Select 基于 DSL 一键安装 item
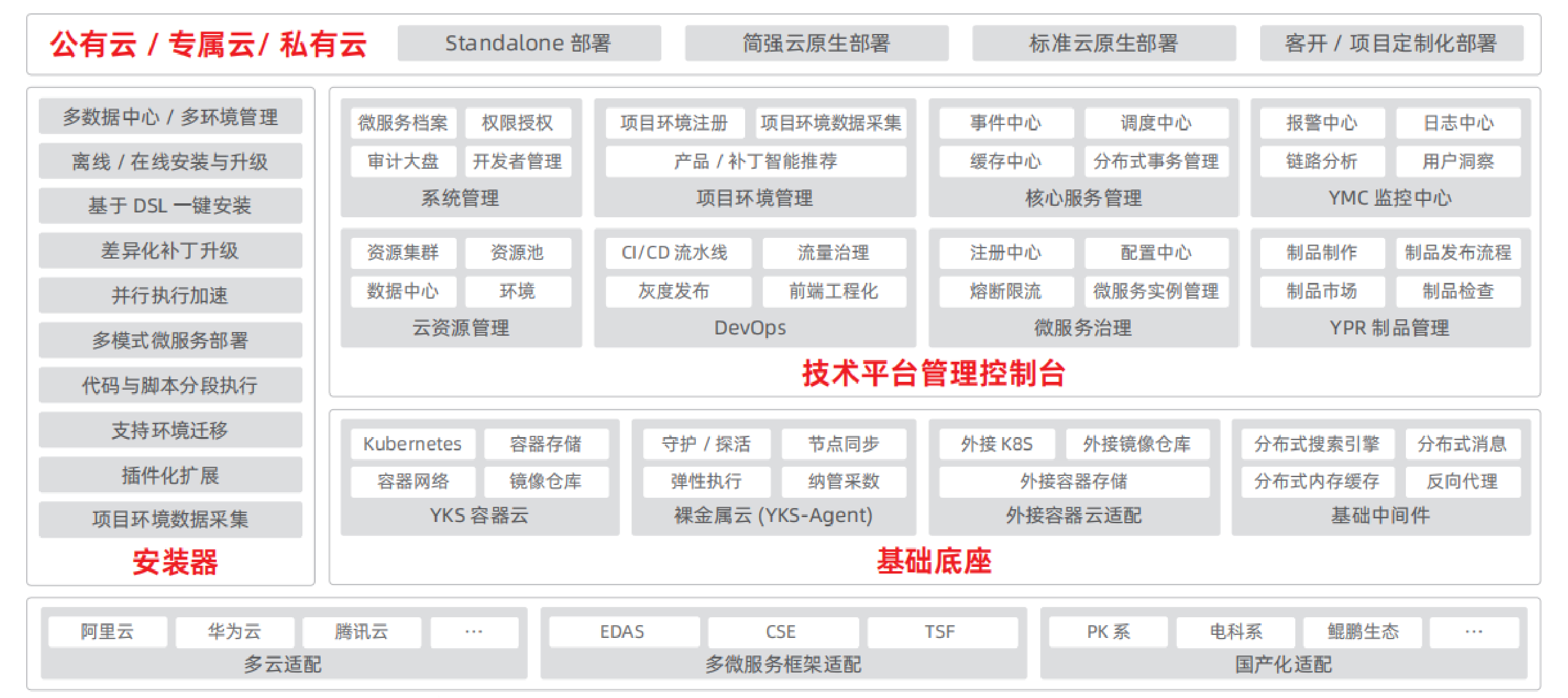 click(x=170, y=206)
